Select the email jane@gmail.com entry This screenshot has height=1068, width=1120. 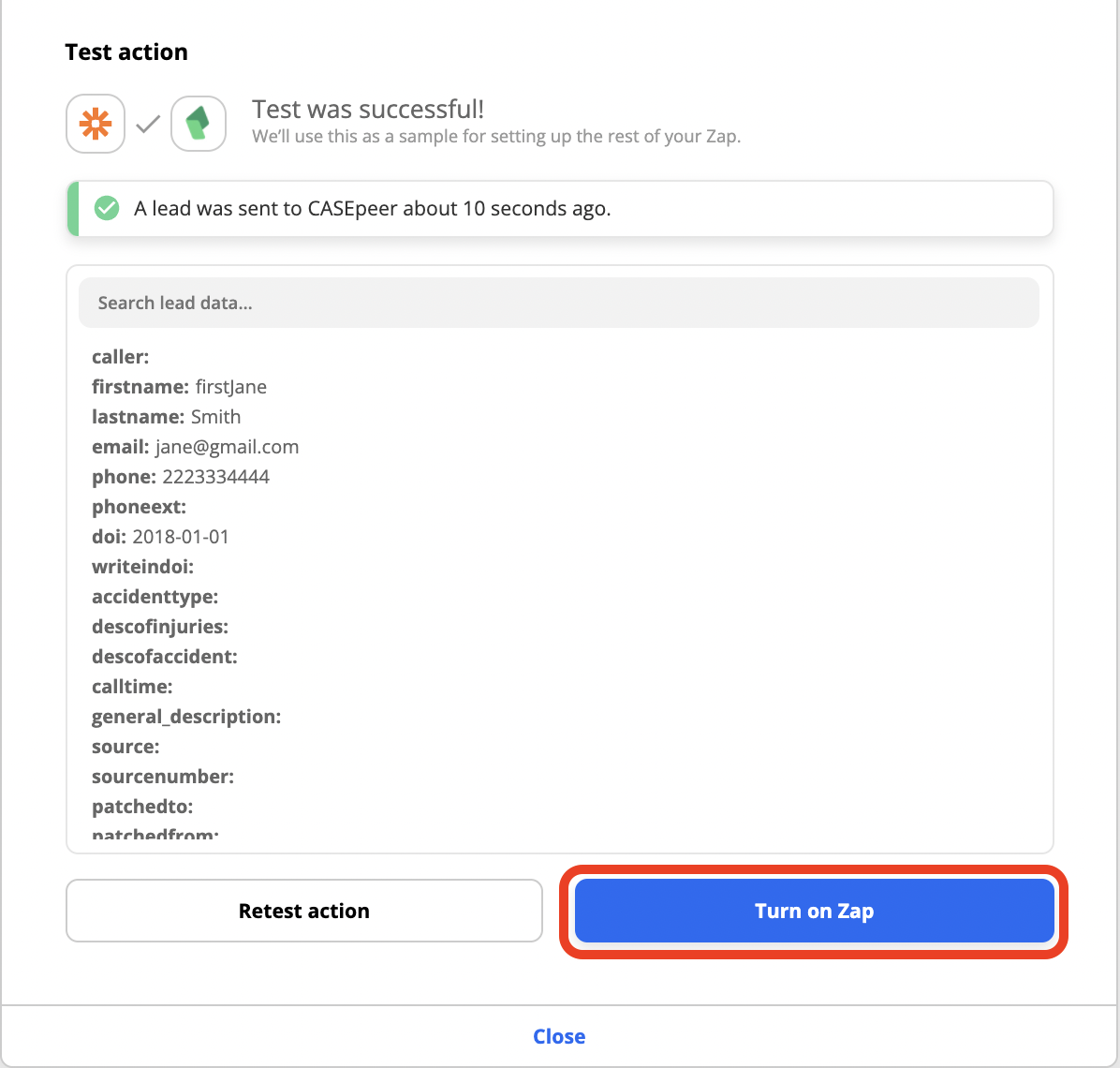point(196,447)
